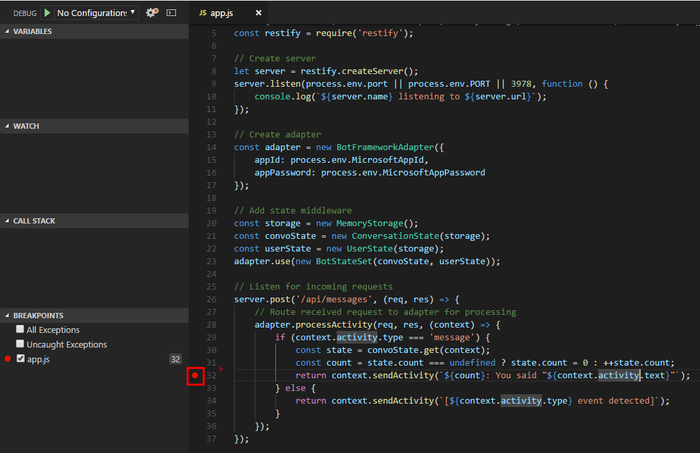Open the Debug Console icon
The width and height of the screenshot is (700, 453).
click(171, 13)
